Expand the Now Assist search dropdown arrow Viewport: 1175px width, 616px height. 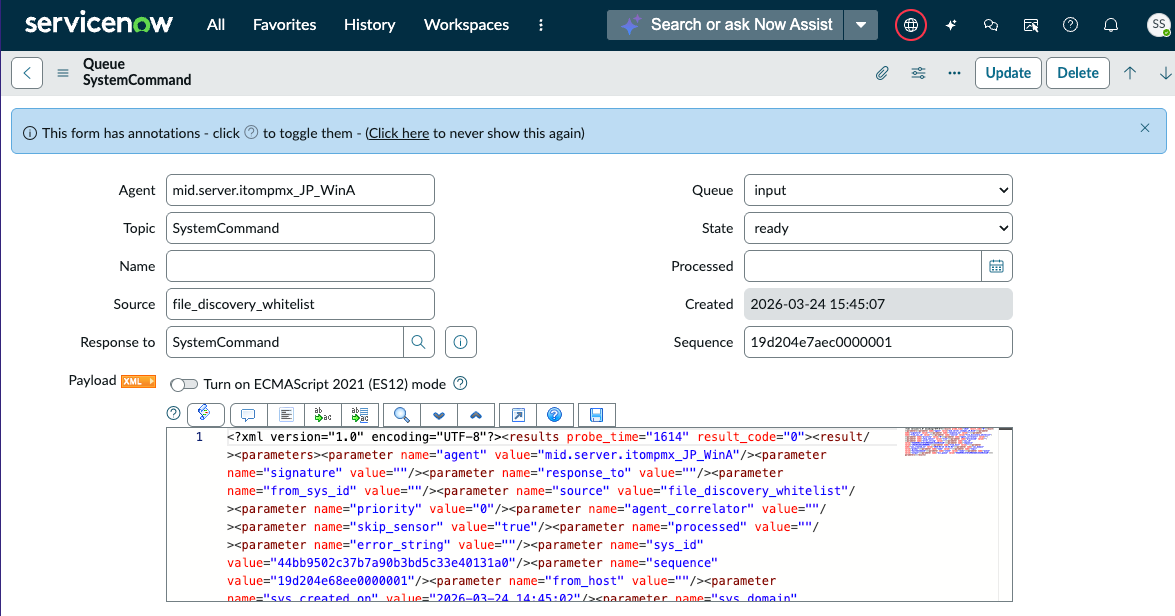tap(861, 25)
